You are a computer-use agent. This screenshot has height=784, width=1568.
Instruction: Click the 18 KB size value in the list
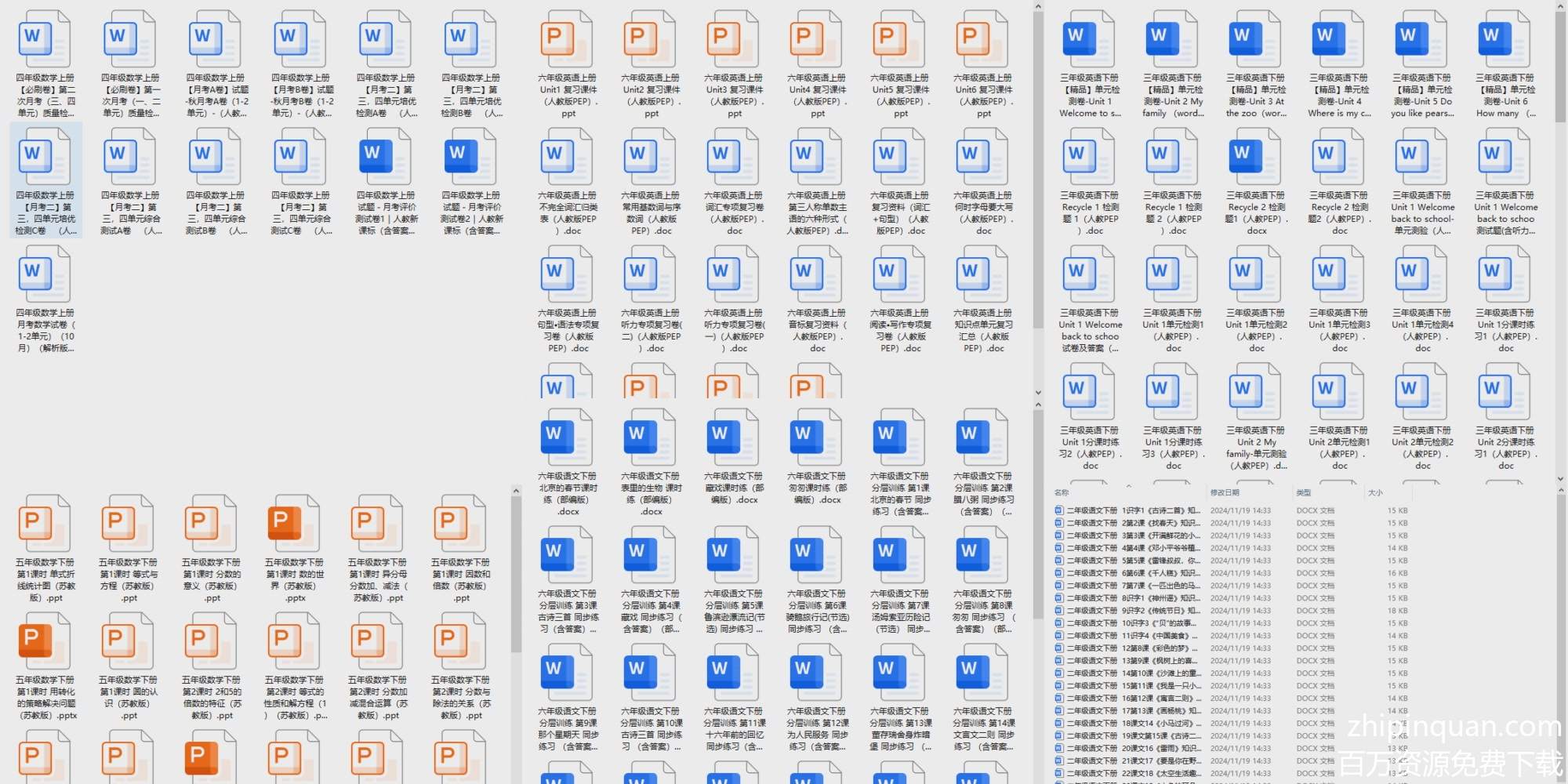click(x=1397, y=611)
